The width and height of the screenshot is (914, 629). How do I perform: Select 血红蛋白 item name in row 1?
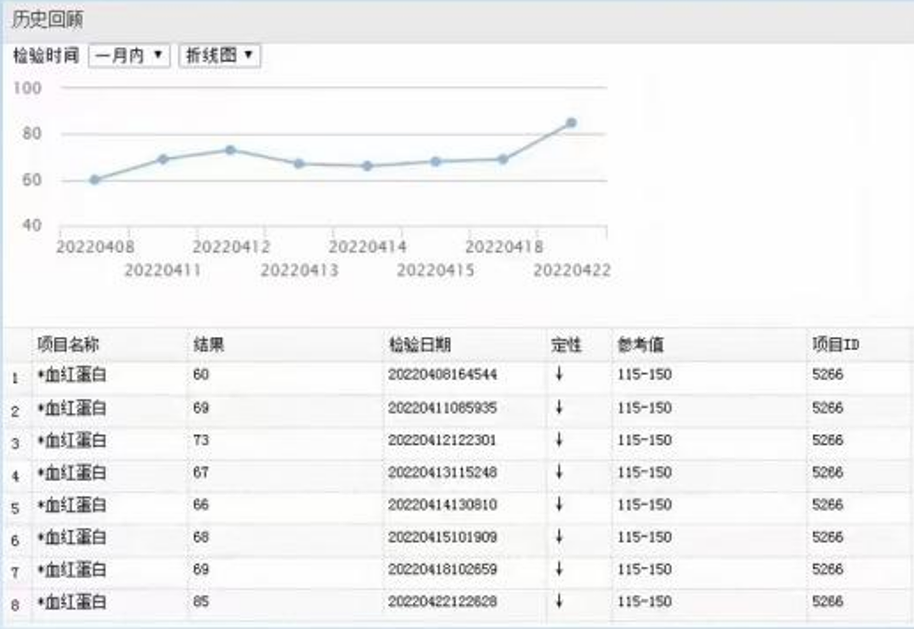pos(72,374)
